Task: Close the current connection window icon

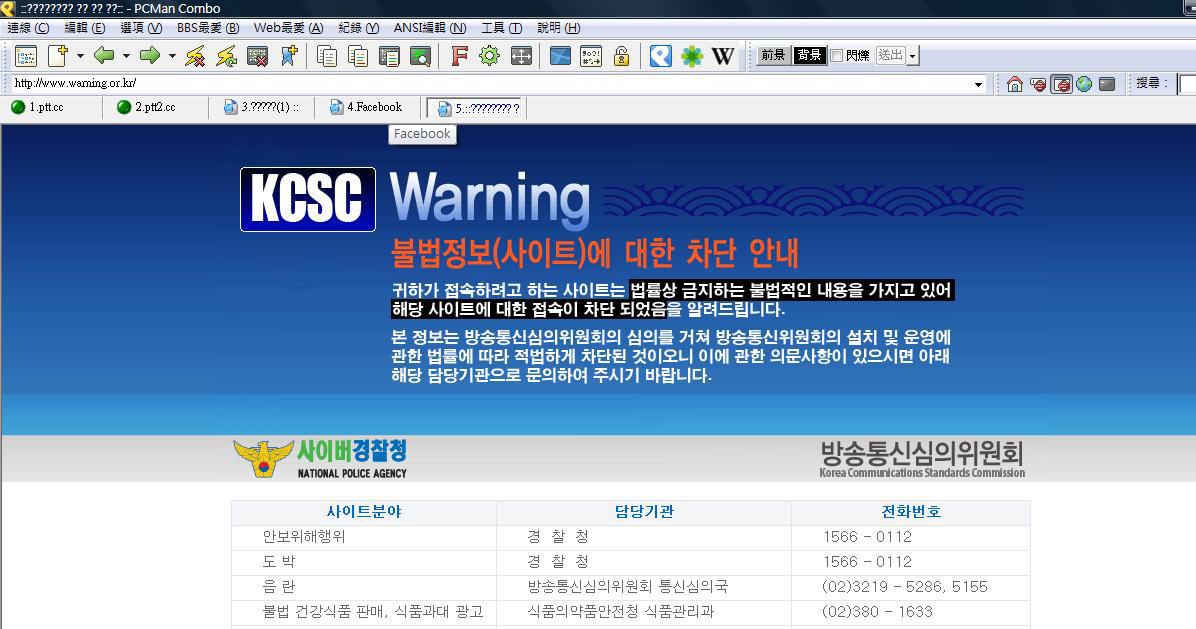Action: [x=258, y=56]
